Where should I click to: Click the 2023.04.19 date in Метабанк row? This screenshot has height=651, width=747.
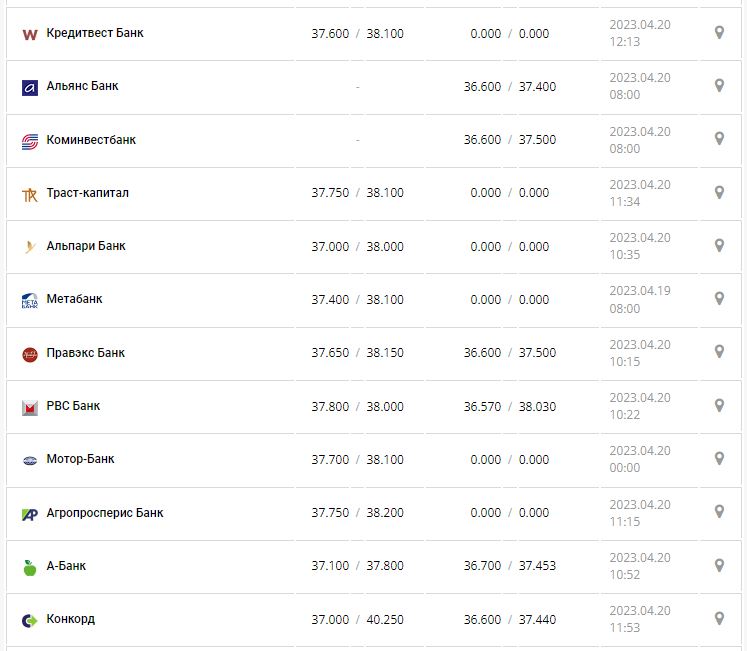point(639,291)
